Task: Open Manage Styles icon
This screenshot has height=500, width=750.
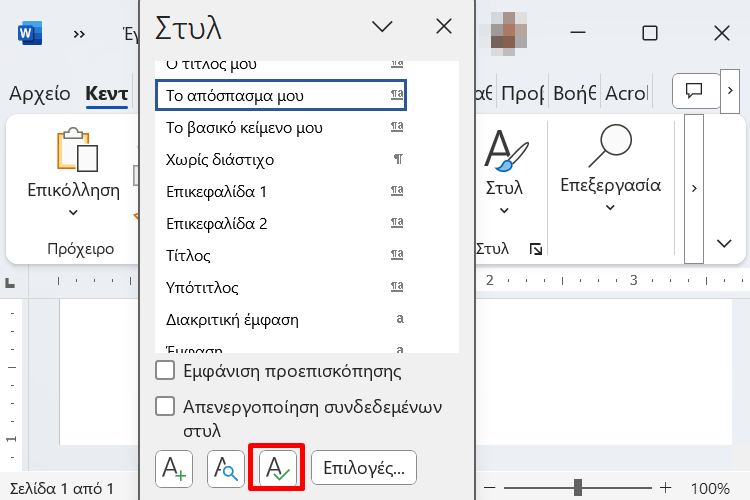Action: [277, 467]
